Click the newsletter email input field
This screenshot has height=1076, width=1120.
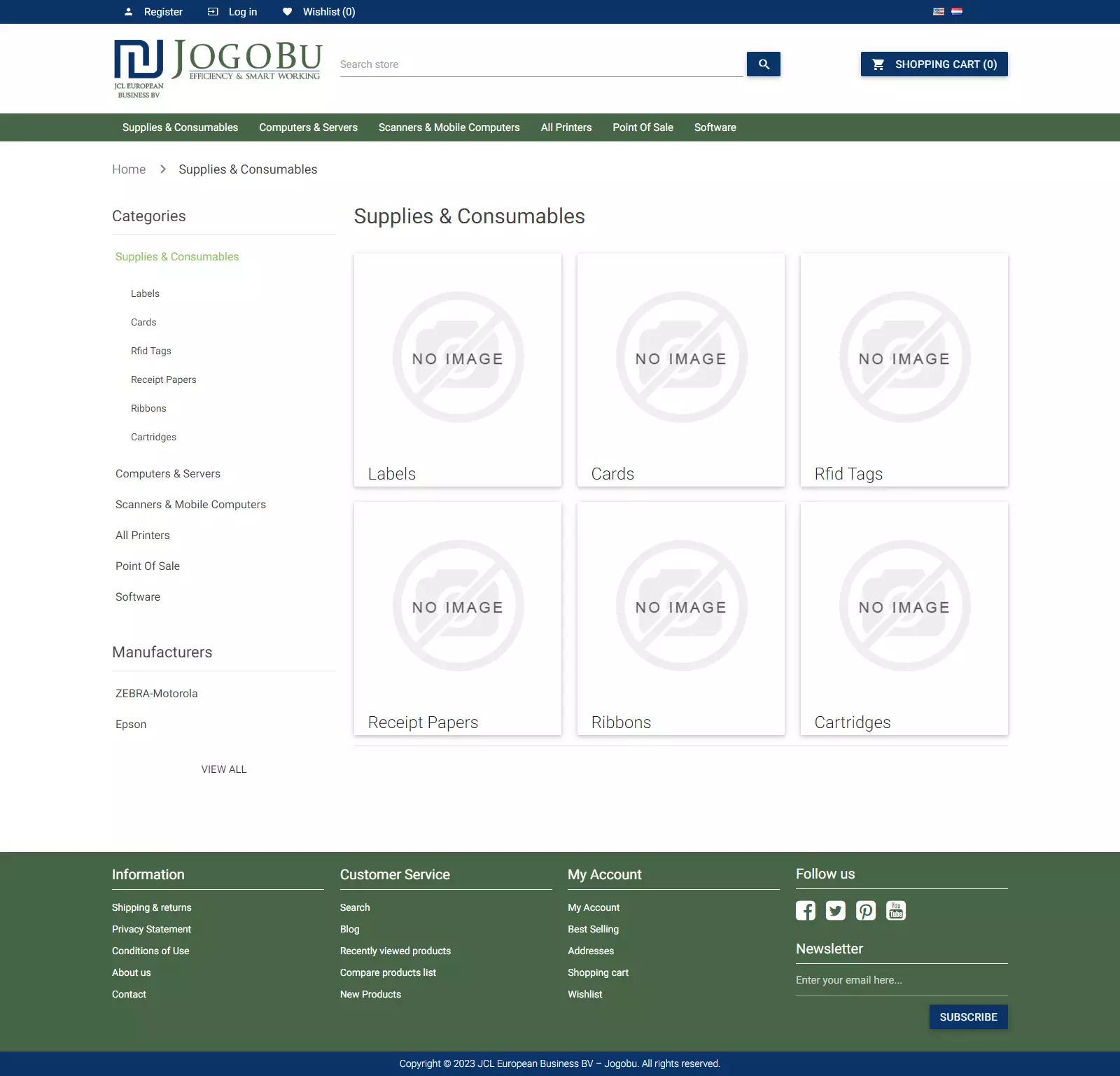[901, 980]
